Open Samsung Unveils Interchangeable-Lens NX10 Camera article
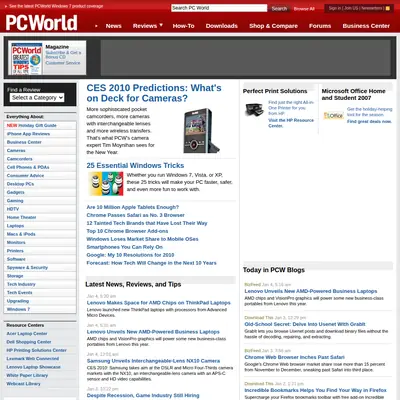The height and width of the screenshot is (400, 400). 153,361
